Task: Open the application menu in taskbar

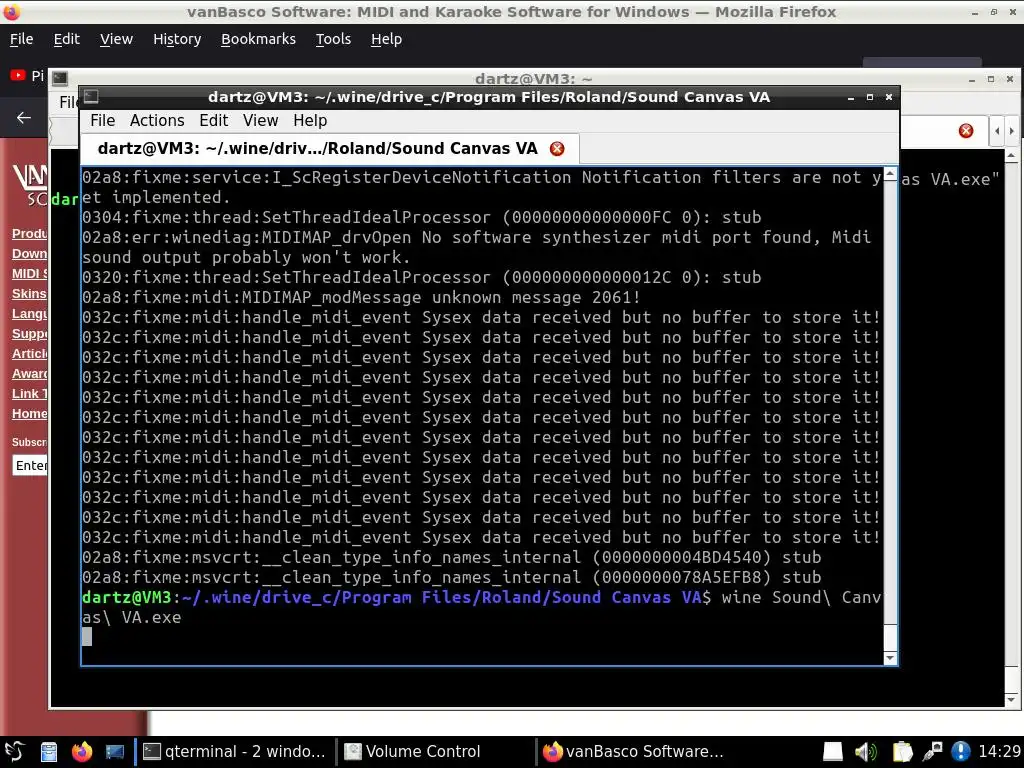Action: coord(14,752)
